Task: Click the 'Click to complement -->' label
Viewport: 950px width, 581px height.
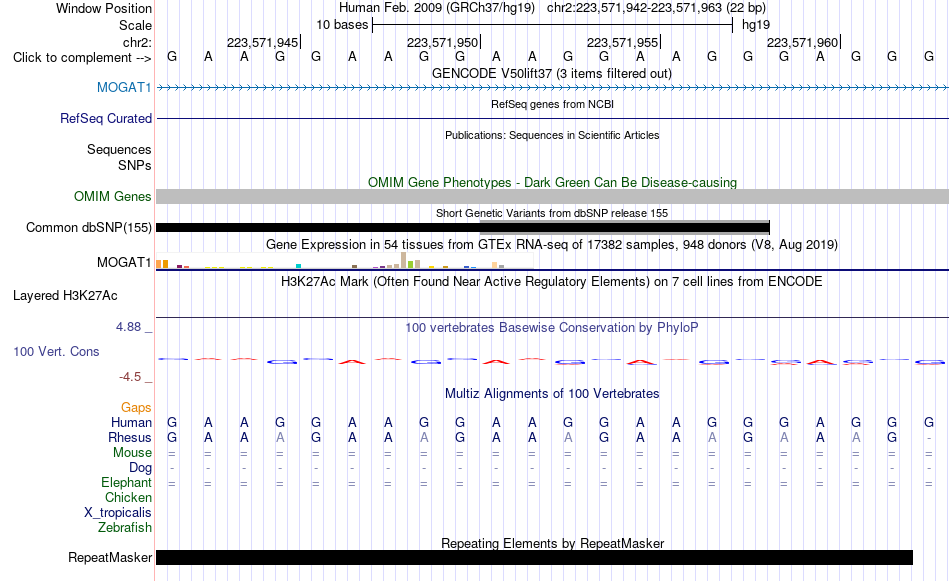Action: click(82, 58)
